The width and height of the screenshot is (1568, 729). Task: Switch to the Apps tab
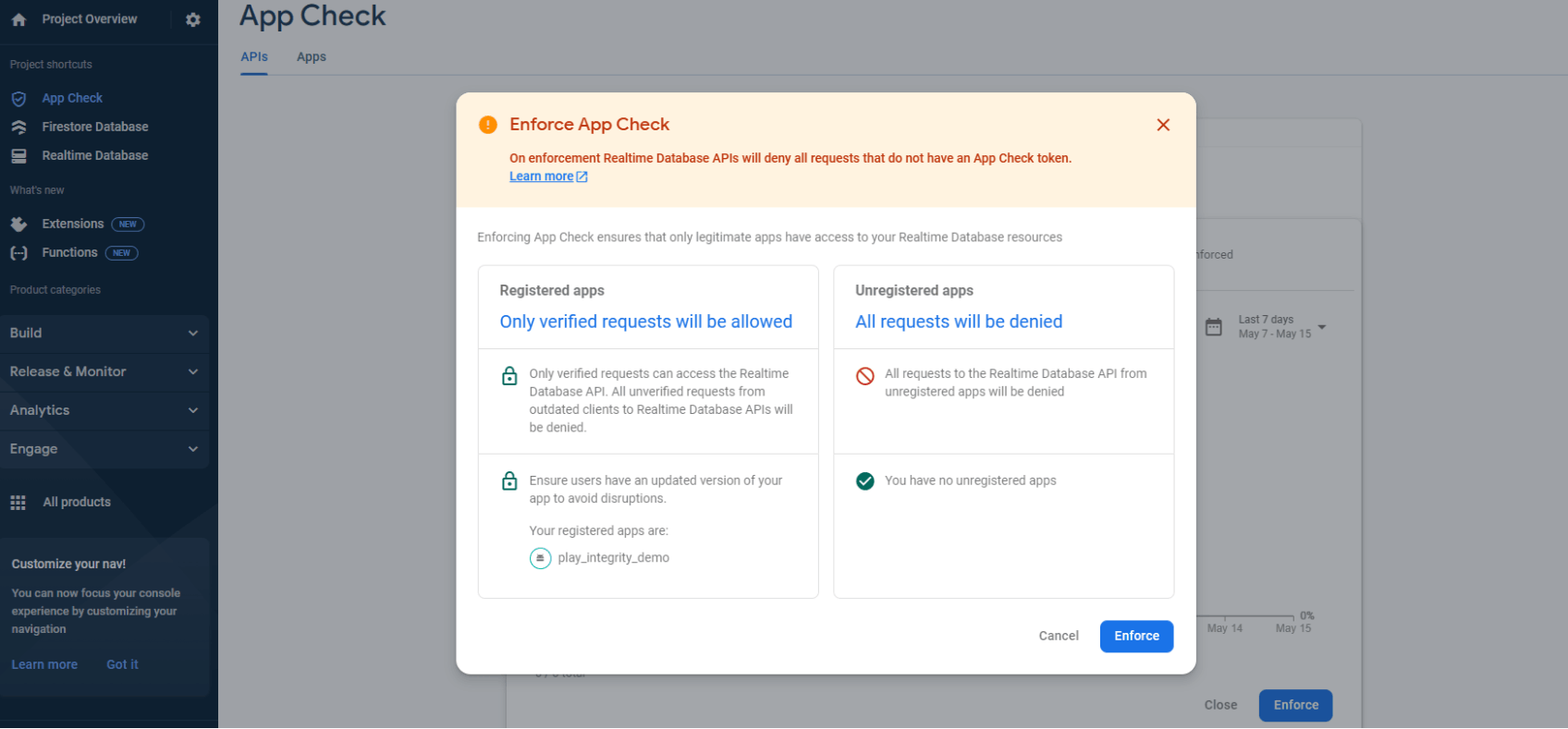311,56
